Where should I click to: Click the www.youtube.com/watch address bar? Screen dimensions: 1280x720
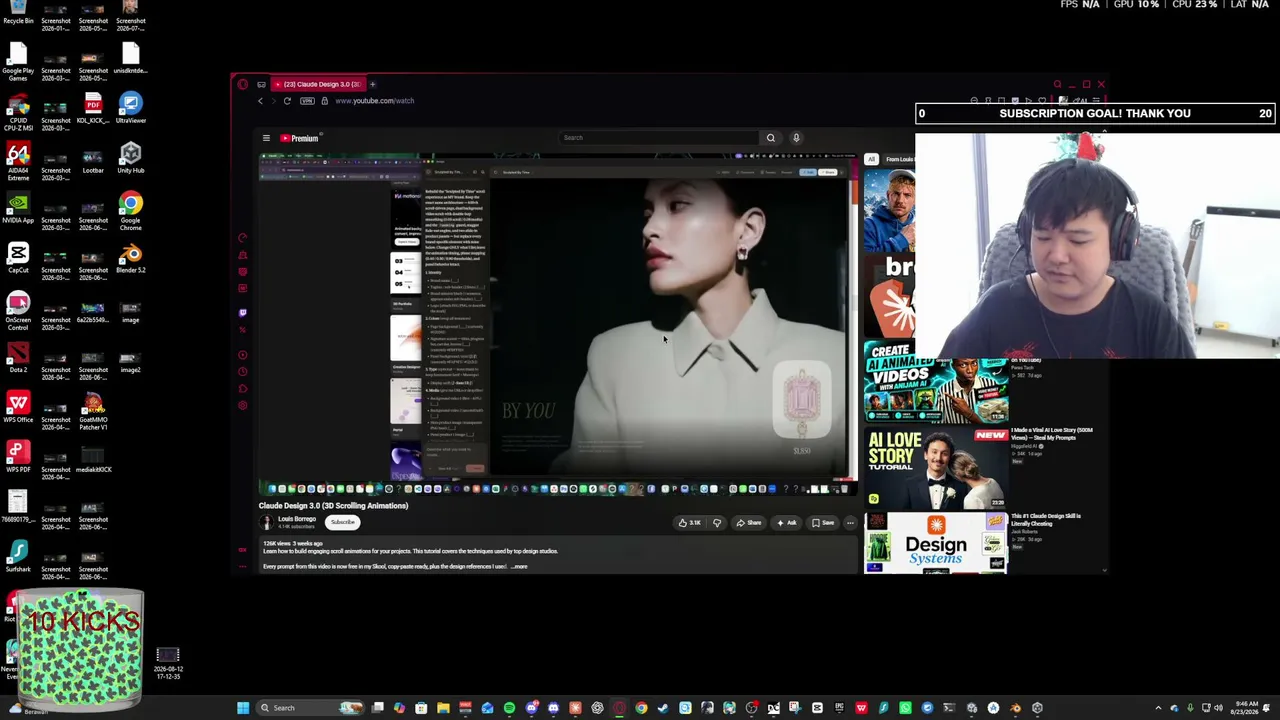click(x=375, y=101)
